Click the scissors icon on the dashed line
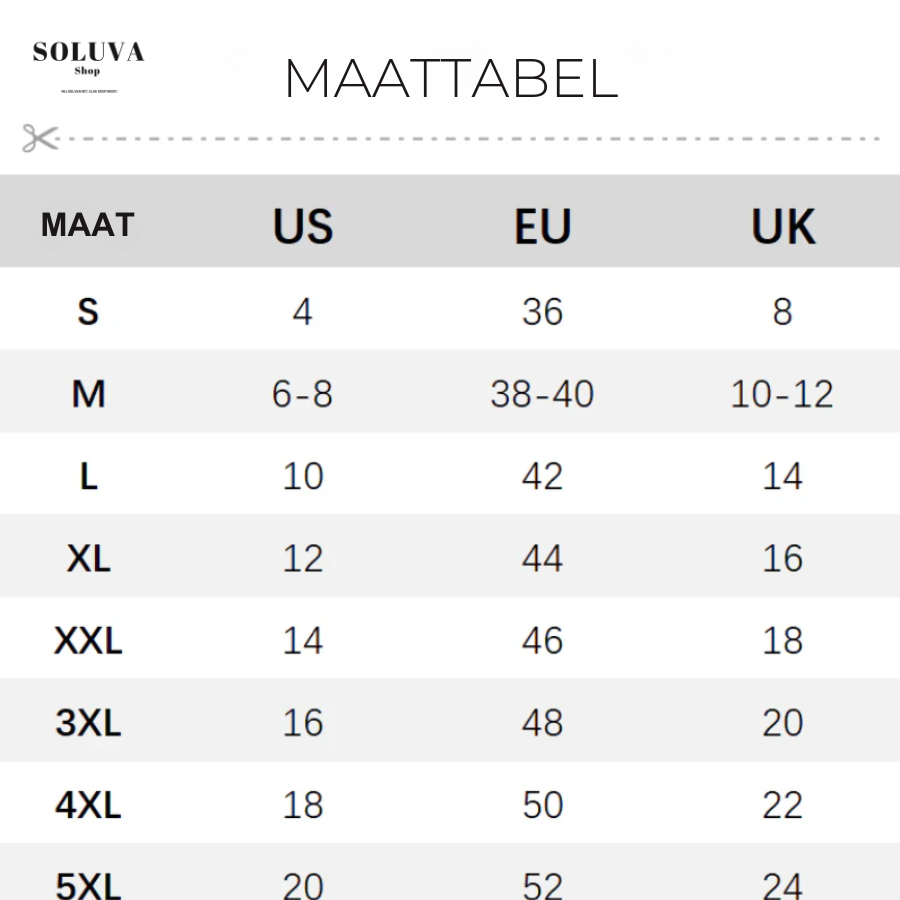The image size is (900, 900). point(40,138)
